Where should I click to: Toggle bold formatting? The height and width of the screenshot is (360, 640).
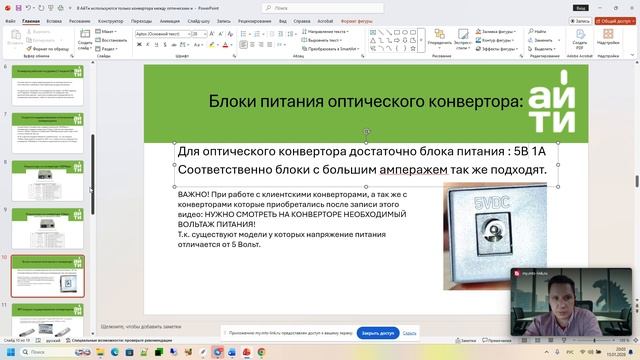[139, 44]
